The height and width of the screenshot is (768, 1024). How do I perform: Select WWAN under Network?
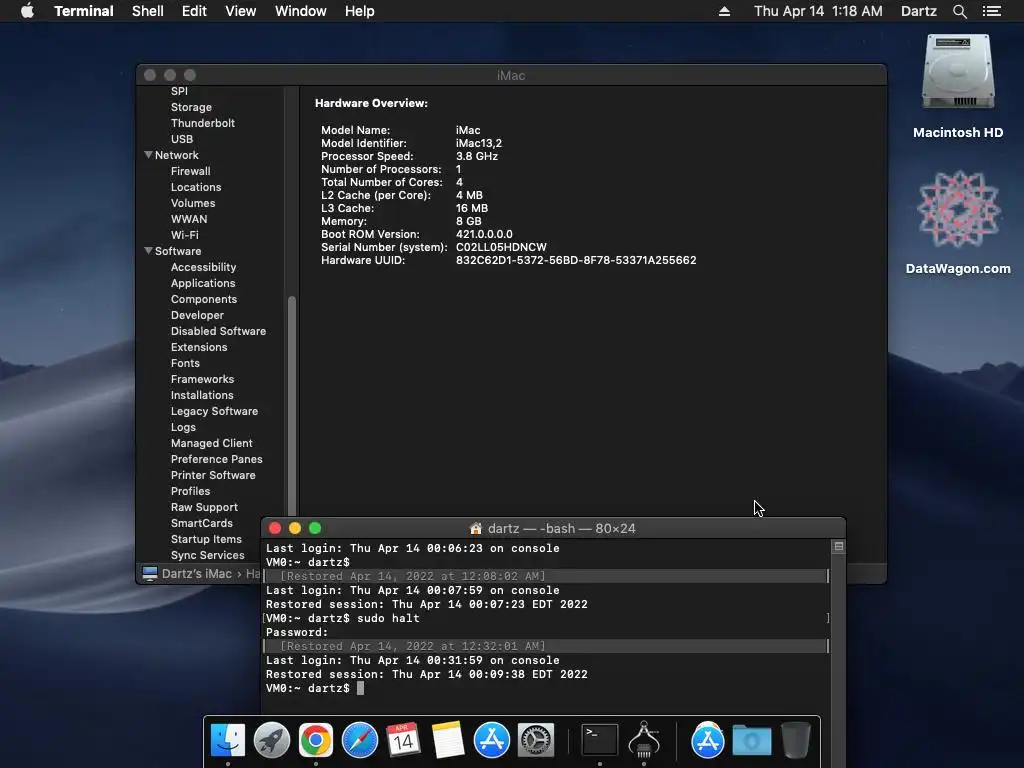click(x=189, y=219)
